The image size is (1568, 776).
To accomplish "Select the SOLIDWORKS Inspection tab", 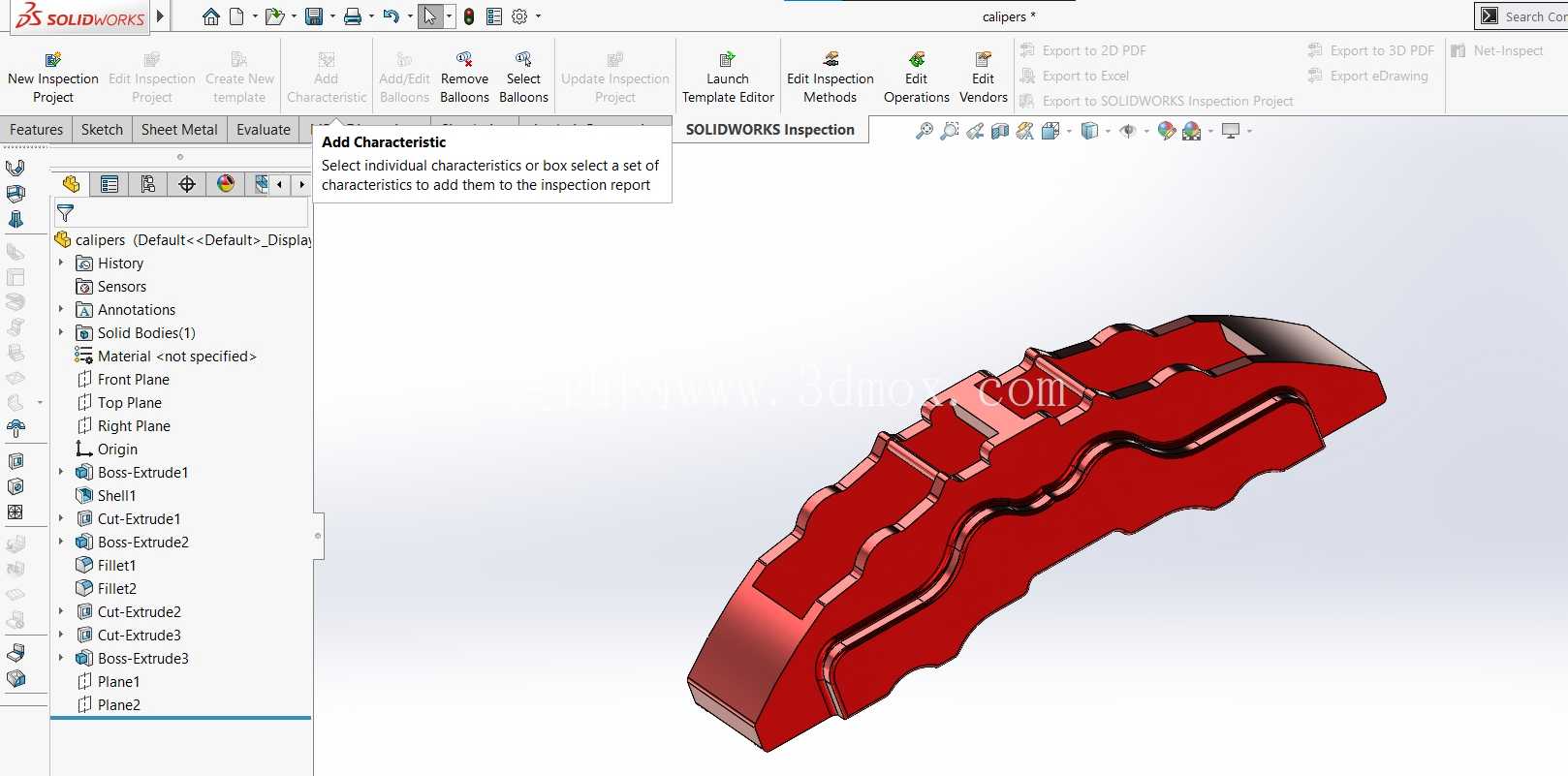I will coord(770,129).
